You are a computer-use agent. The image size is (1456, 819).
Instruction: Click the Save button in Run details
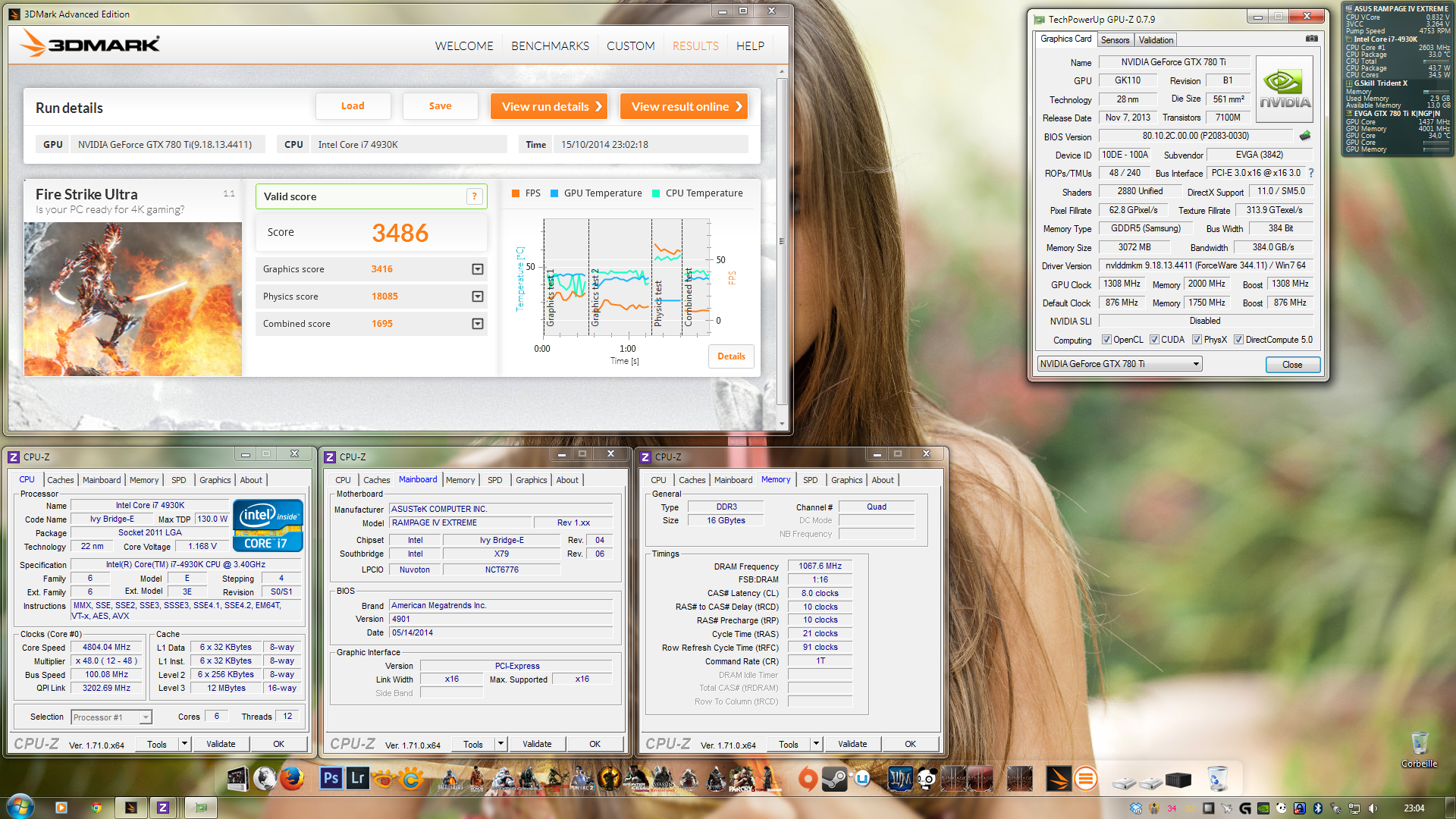pos(440,106)
